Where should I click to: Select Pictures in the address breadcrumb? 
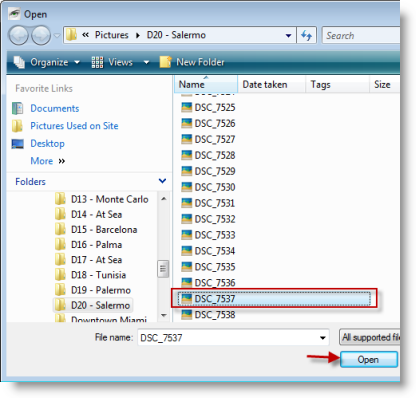pyautogui.click(x=111, y=35)
